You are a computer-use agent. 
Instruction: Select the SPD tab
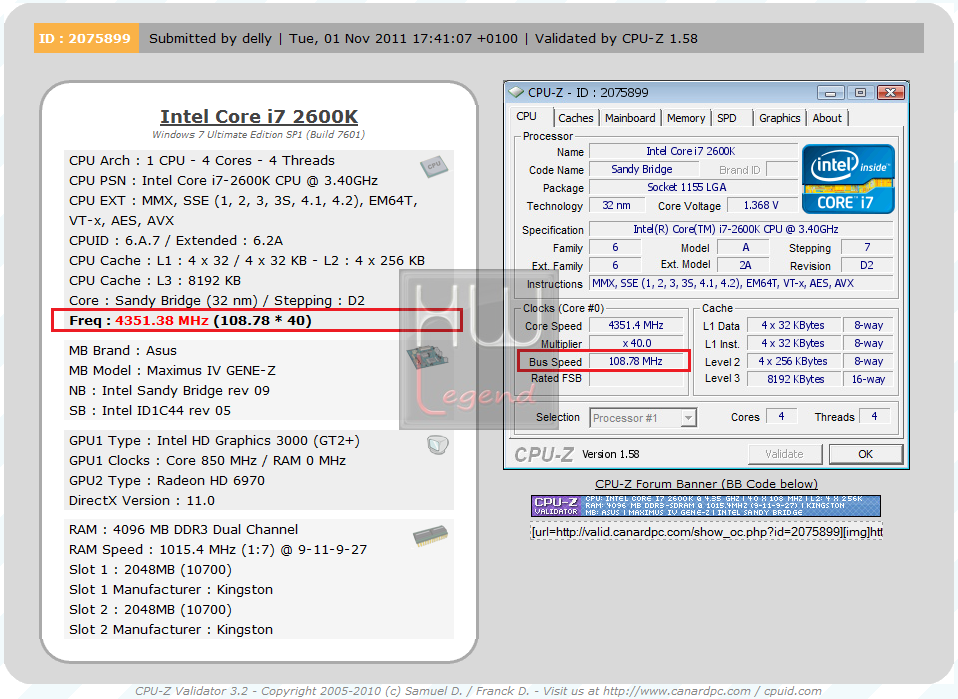click(726, 118)
